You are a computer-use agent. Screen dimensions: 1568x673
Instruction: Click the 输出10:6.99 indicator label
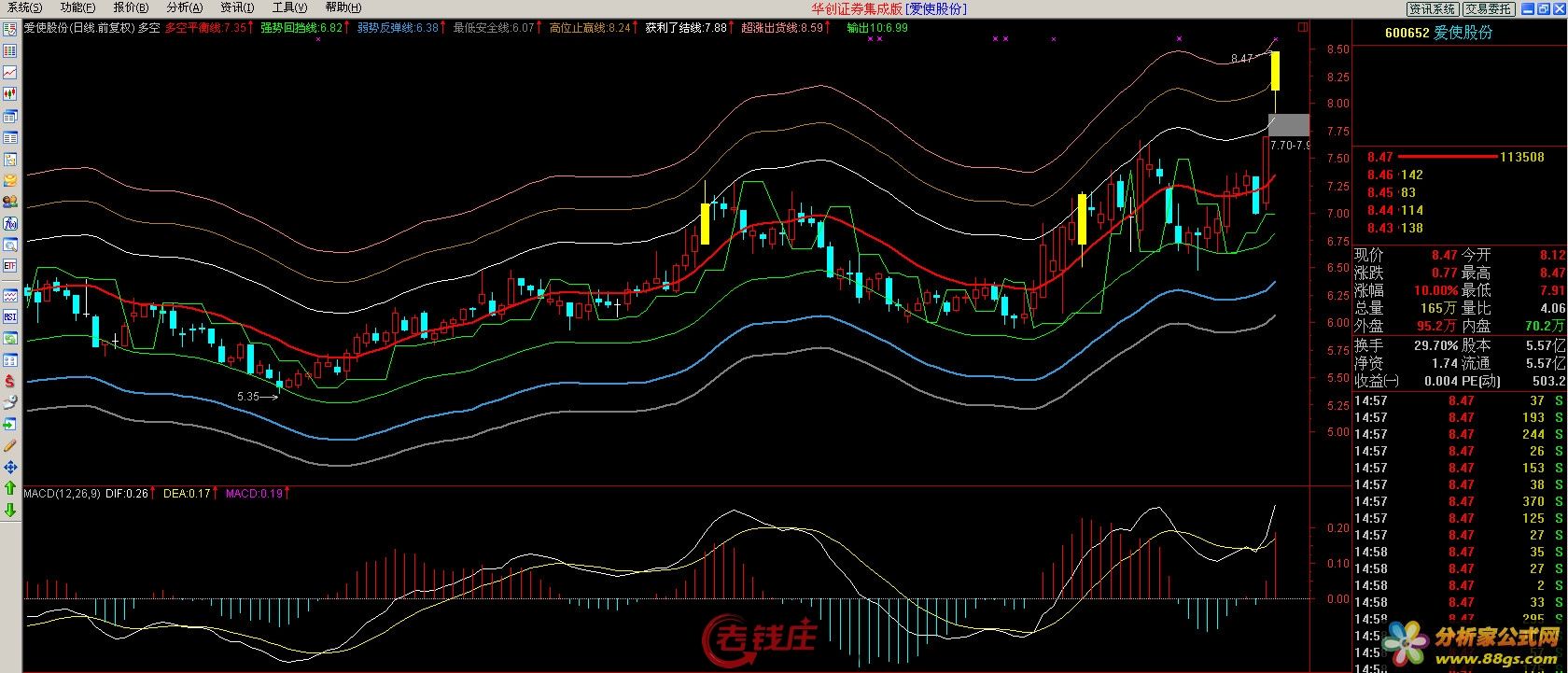point(877,28)
